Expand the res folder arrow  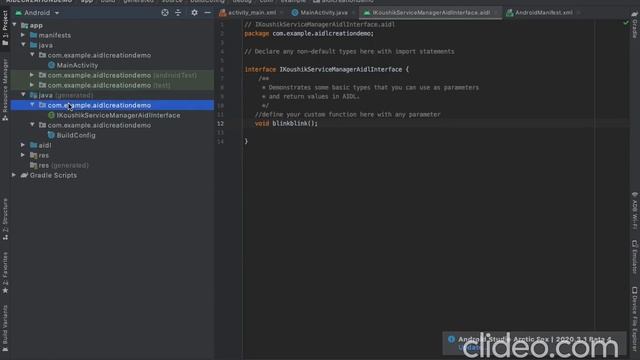click(x=23, y=155)
